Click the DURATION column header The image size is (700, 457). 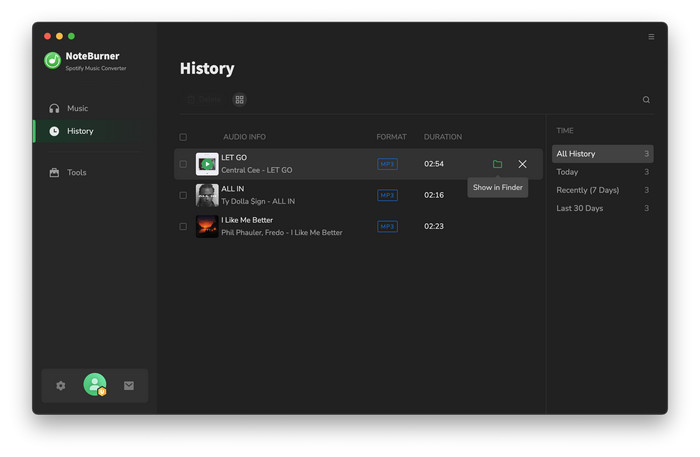(x=443, y=137)
